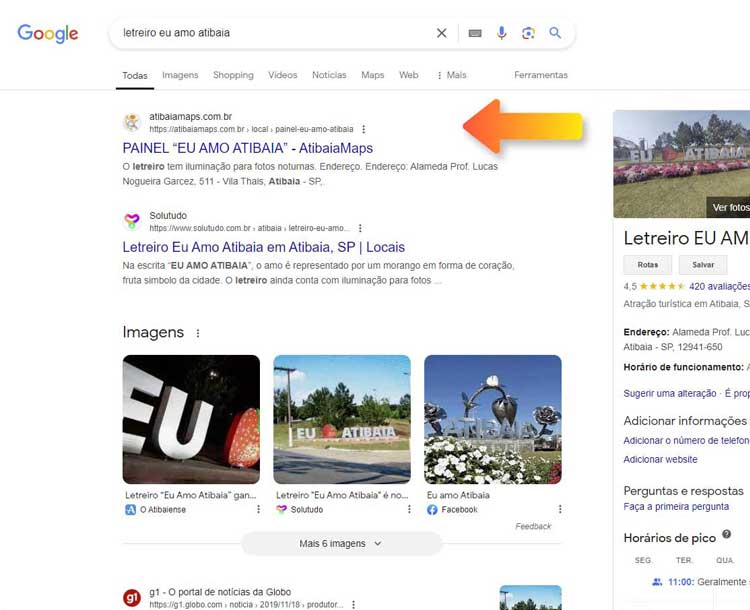This screenshot has height=610, width=750.
Task: Click atibaiamaps.com.br site name text
Action: (x=190, y=117)
